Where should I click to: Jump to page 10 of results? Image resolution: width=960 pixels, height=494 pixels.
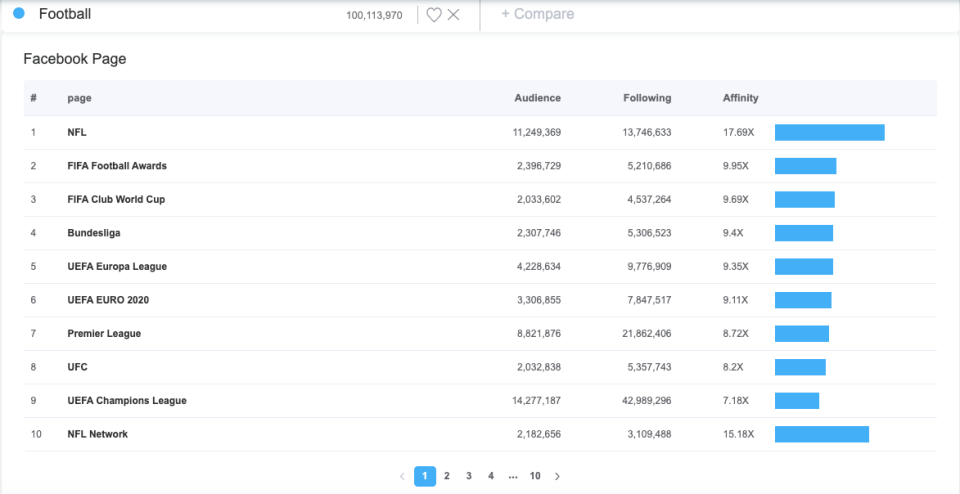coord(535,476)
